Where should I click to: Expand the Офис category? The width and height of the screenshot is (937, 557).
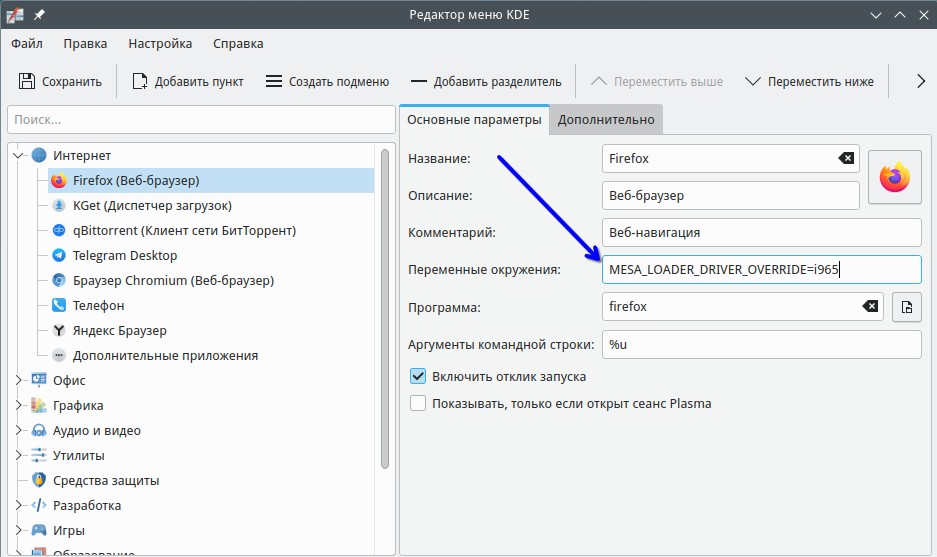click(18, 380)
